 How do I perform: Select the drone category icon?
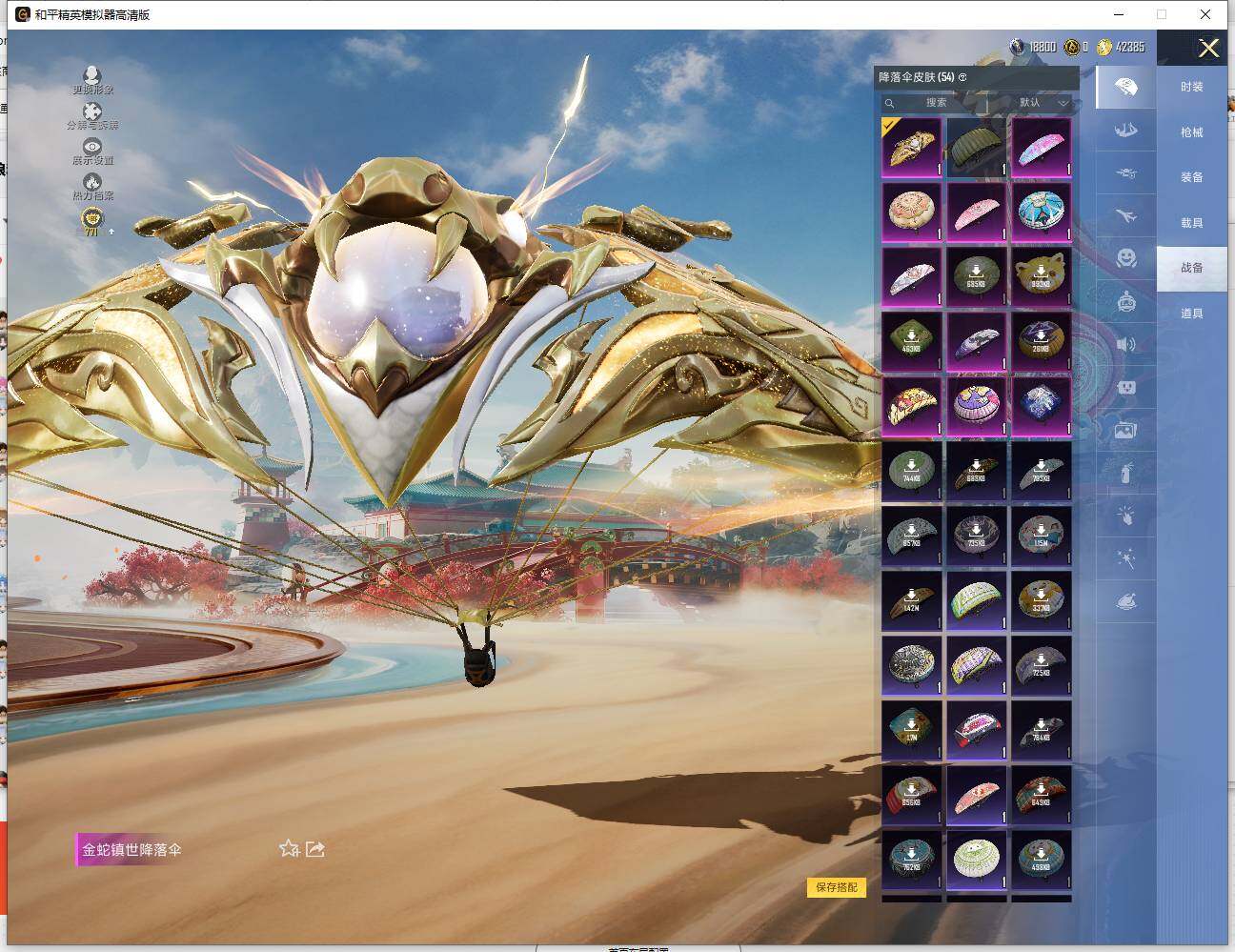point(1125,173)
